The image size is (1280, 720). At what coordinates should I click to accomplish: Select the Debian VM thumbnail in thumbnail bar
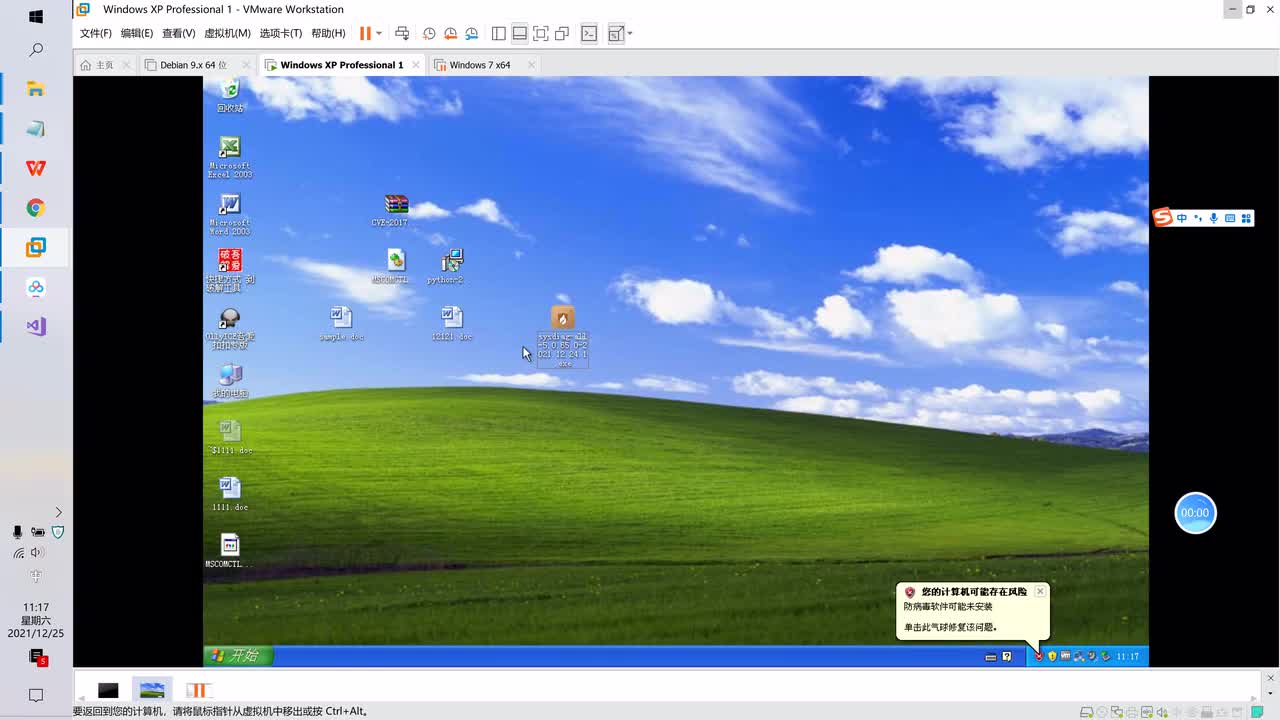108,690
